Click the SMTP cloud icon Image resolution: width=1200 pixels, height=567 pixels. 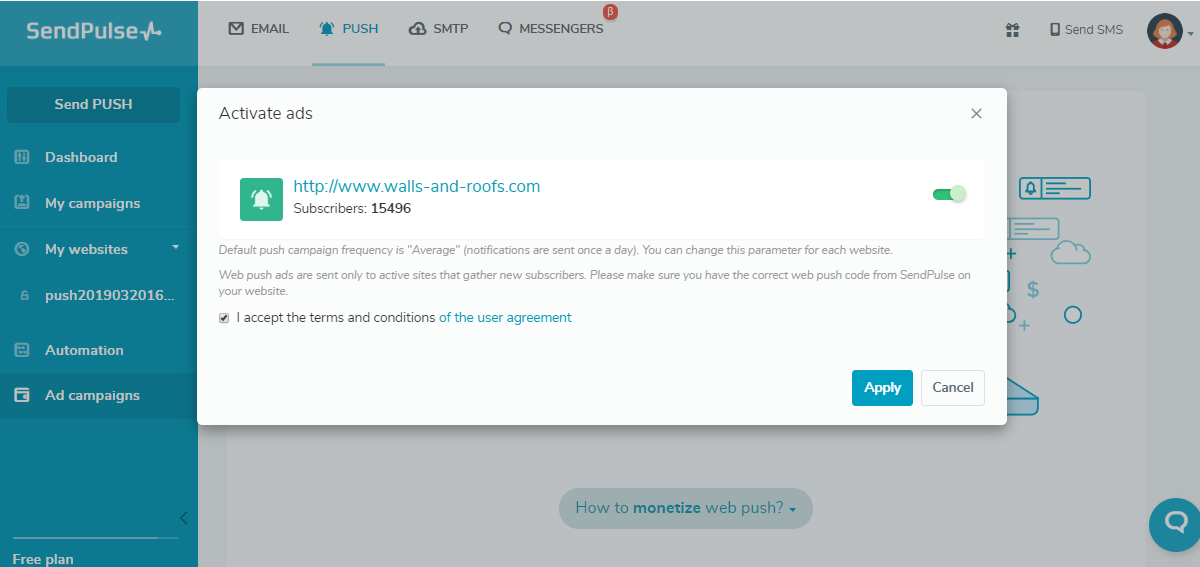[x=418, y=29]
